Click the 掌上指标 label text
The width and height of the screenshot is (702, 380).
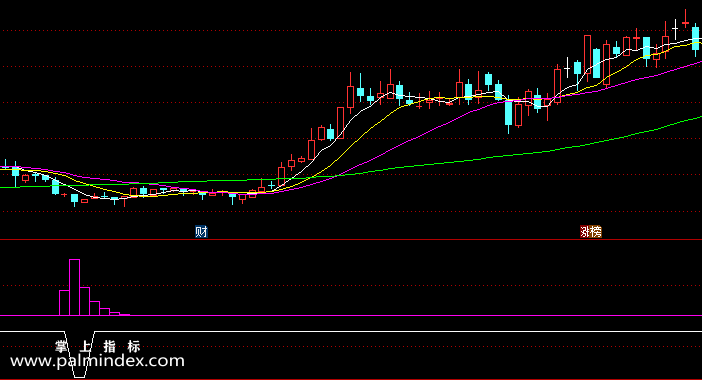[98, 346]
